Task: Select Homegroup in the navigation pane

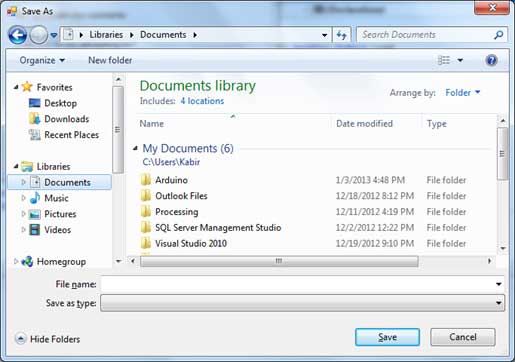Action: coord(61,262)
